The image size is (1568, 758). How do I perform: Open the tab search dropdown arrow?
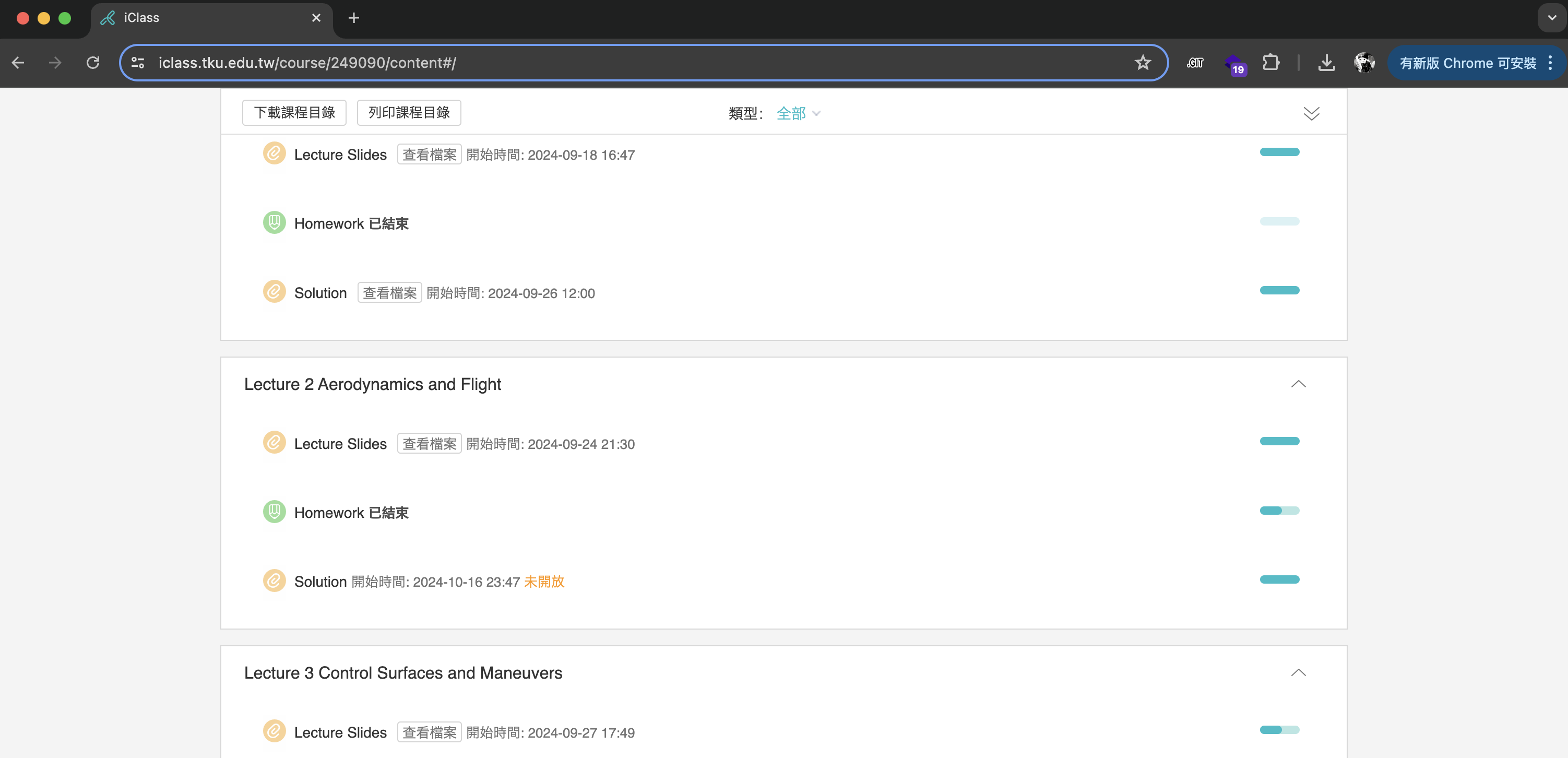[x=1552, y=18]
